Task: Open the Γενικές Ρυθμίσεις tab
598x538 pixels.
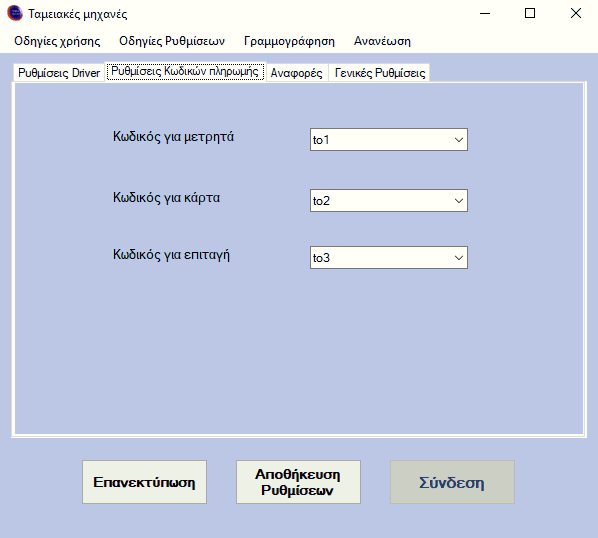Action: [x=380, y=72]
